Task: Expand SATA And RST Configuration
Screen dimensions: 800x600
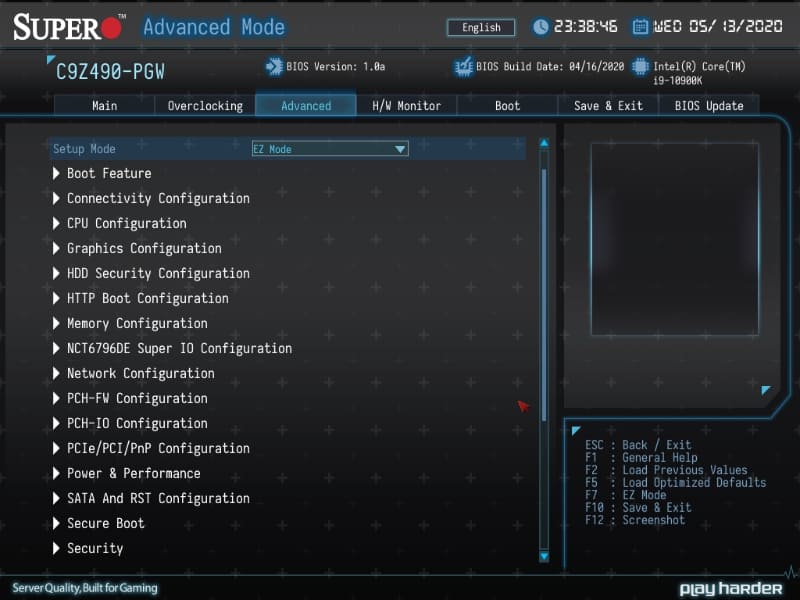Action: point(150,498)
